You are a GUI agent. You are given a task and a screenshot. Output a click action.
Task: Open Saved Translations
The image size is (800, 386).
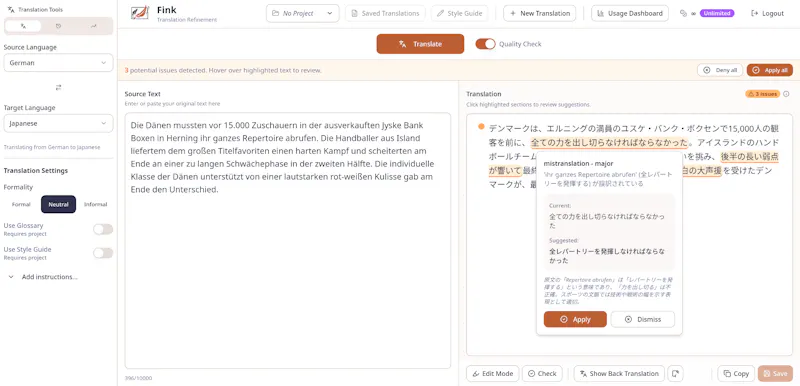[385, 13]
